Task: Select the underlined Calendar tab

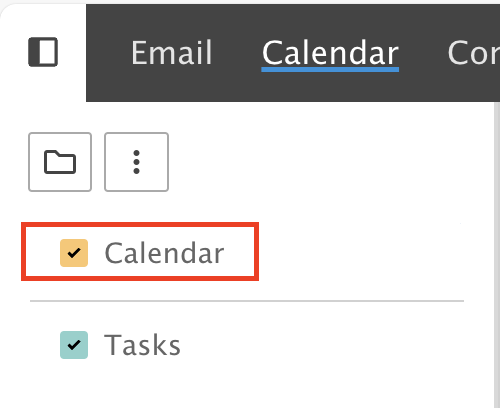Action: (x=330, y=53)
